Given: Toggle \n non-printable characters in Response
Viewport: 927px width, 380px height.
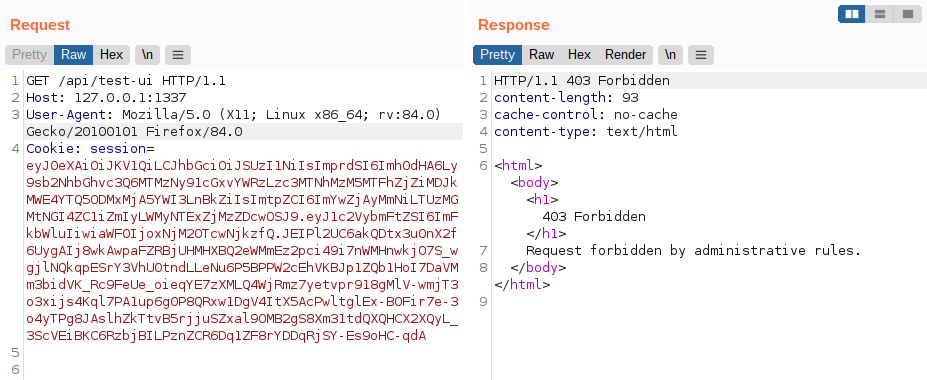Looking at the screenshot, I should [x=670, y=55].
